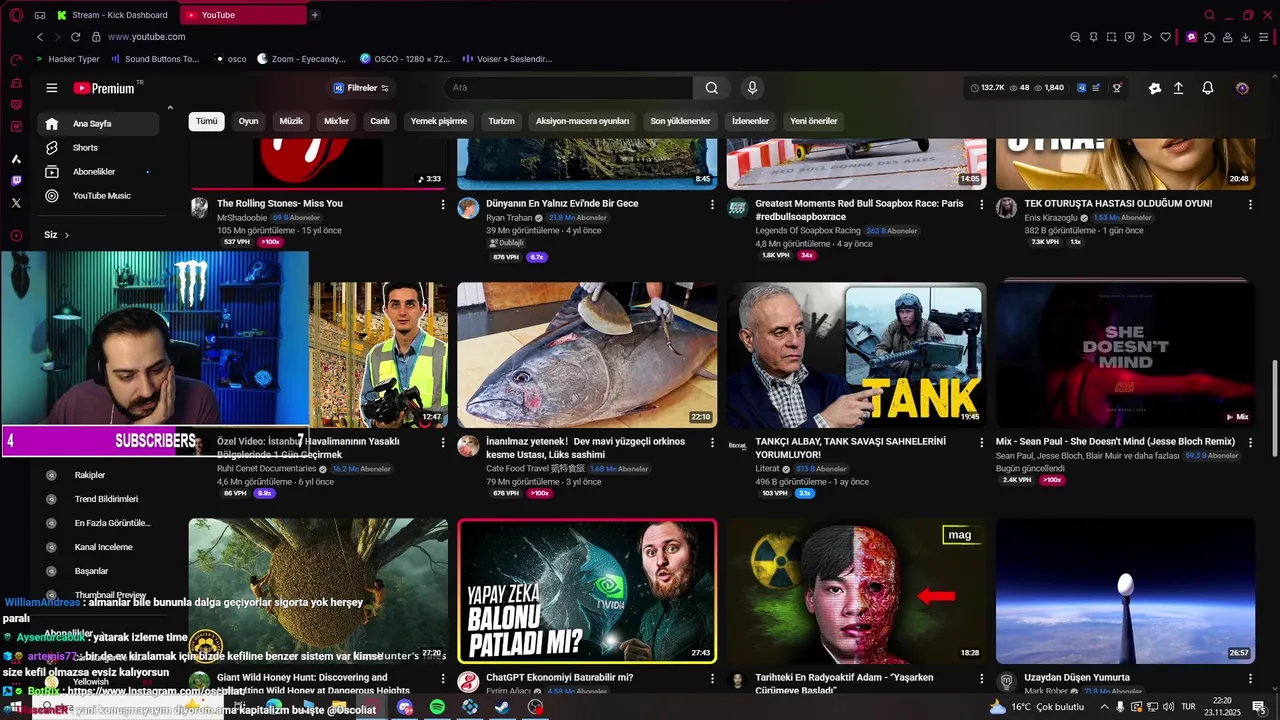This screenshot has width=1280, height=720.
Task: Switch to Stream - Kick Dashboard tab
Action: (x=113, y=15)
